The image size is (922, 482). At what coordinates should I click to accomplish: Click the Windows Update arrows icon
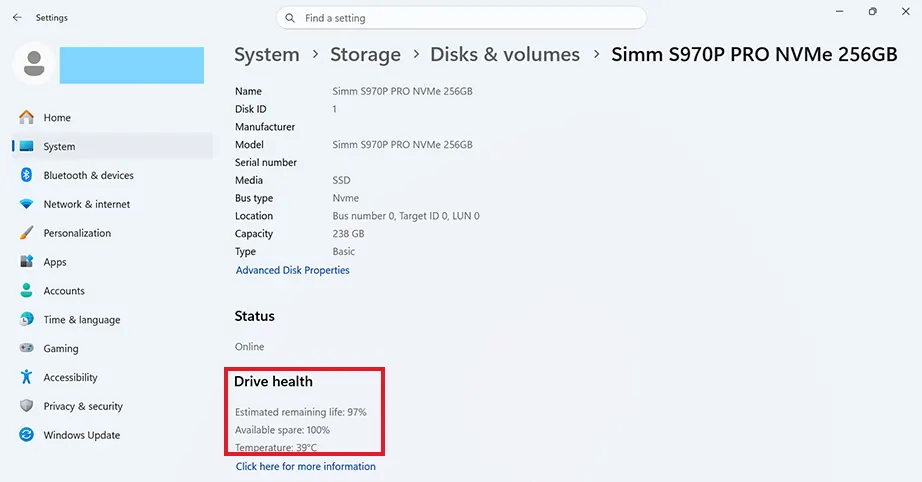[26, 434]
